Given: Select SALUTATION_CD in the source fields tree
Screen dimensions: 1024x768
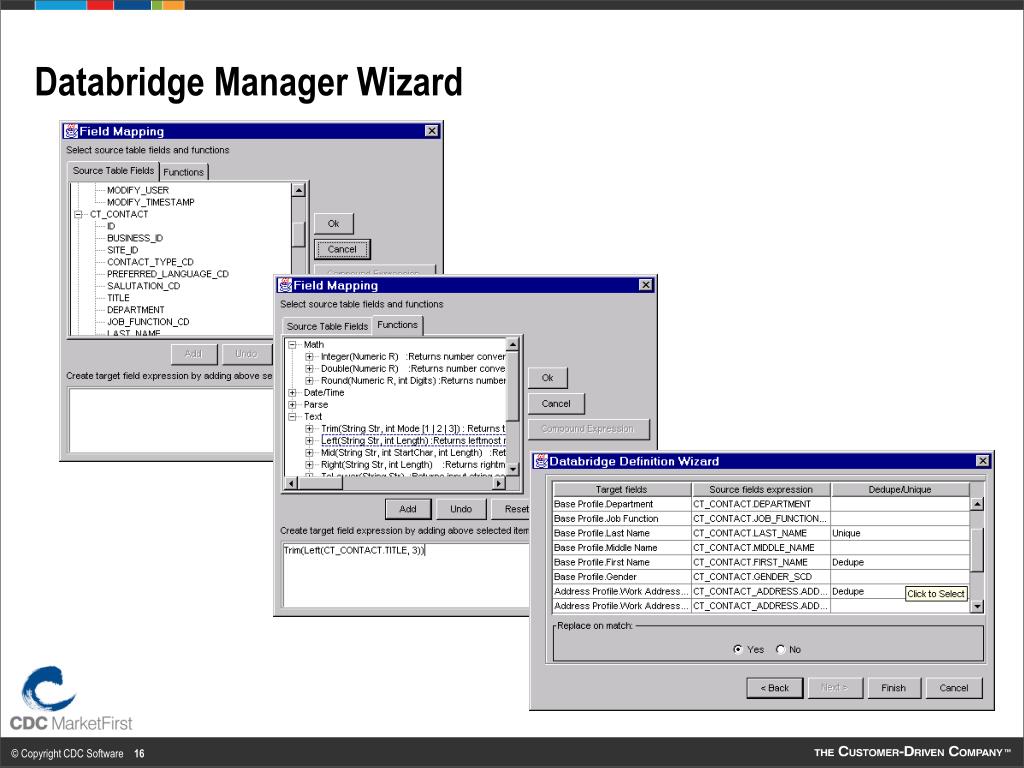Looking at the screenshot, I should [x=144, y=285].
